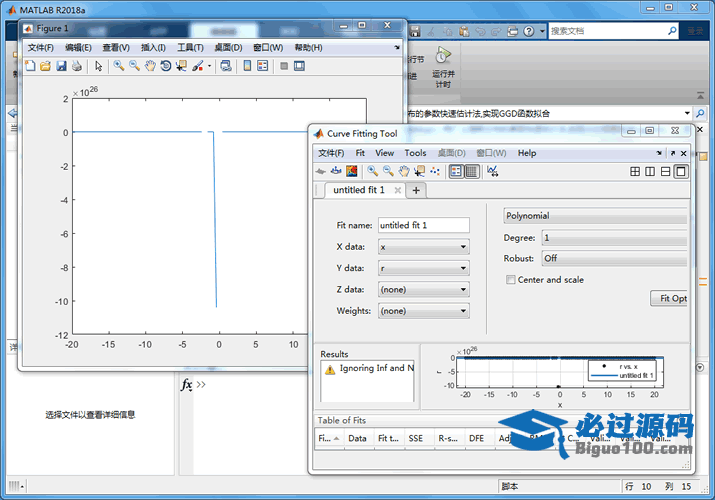Open Weights dropdown
The width and height of the screenshot is (715, 500).
424,311
